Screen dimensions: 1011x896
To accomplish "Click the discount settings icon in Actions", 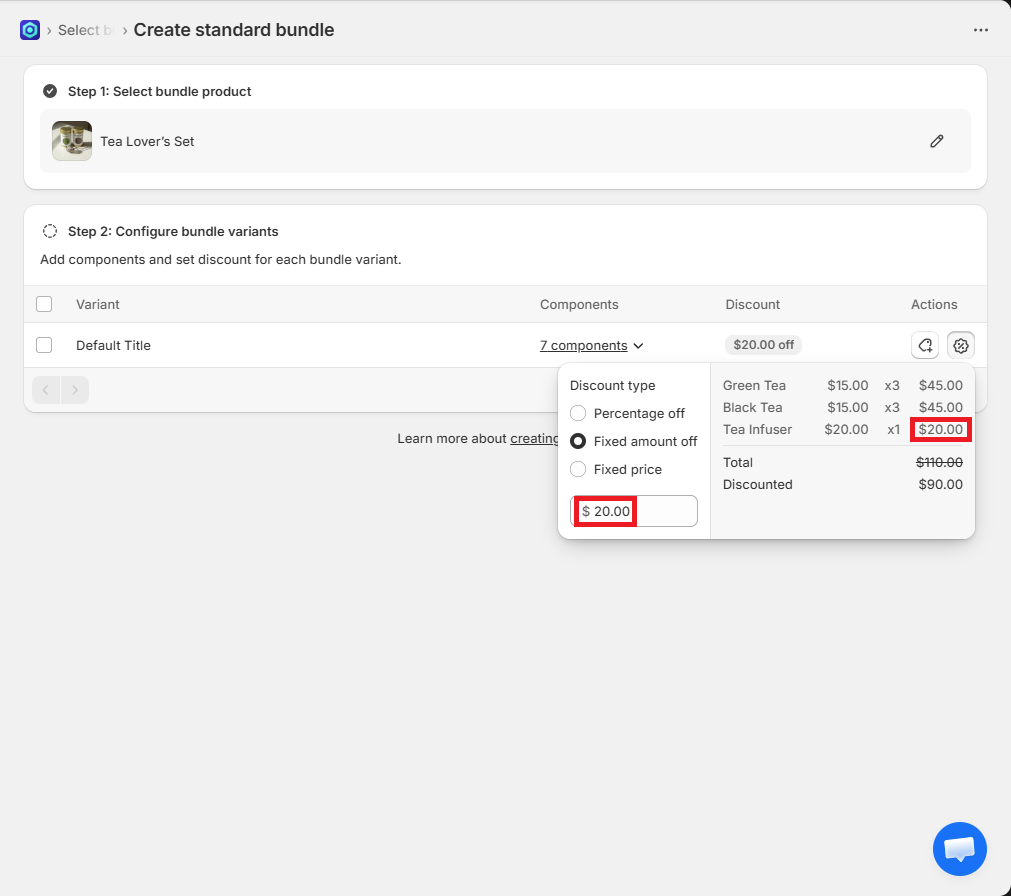I will pos(961,345).
